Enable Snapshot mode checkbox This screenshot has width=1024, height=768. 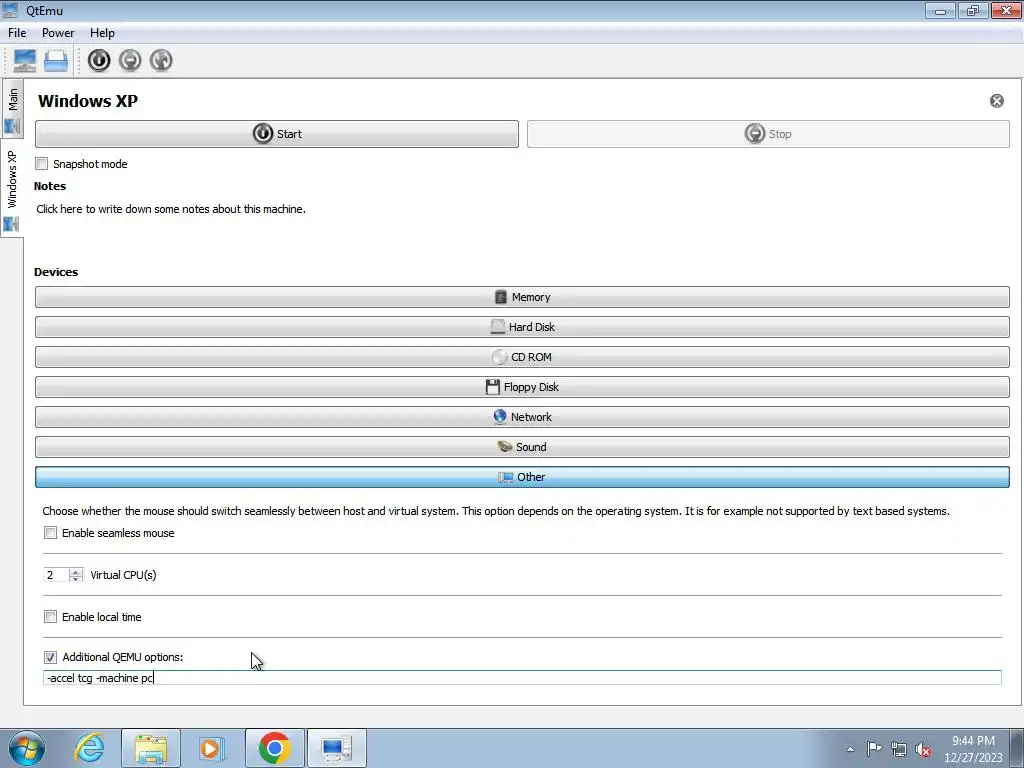42,164
